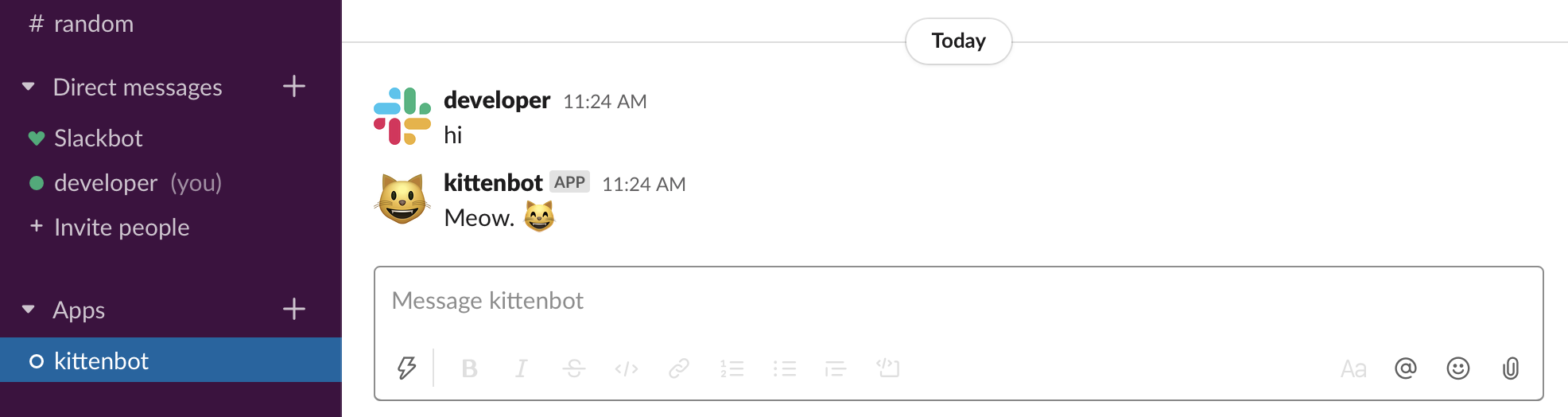This screenshot has height=417, width=1568.
Task: Collapse the Apps section
Action: coord(29,310)
